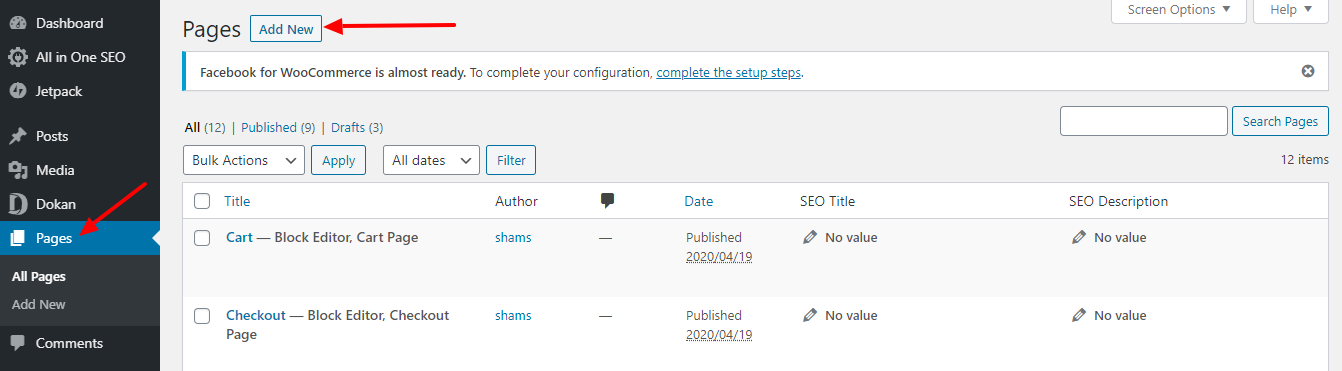Sort by the comments bubble column icon
This screenshot has width=1342, height=371.
(607, 201)
